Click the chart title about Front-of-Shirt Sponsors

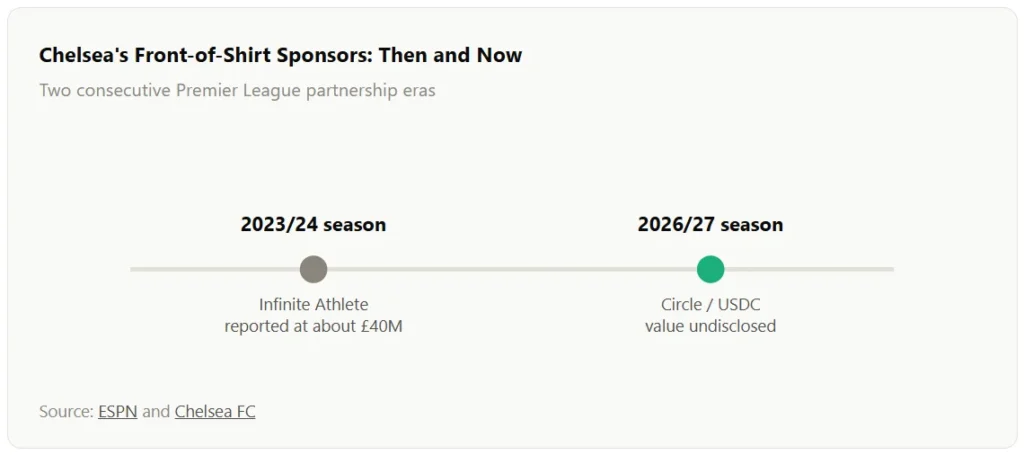coord(281,55)
